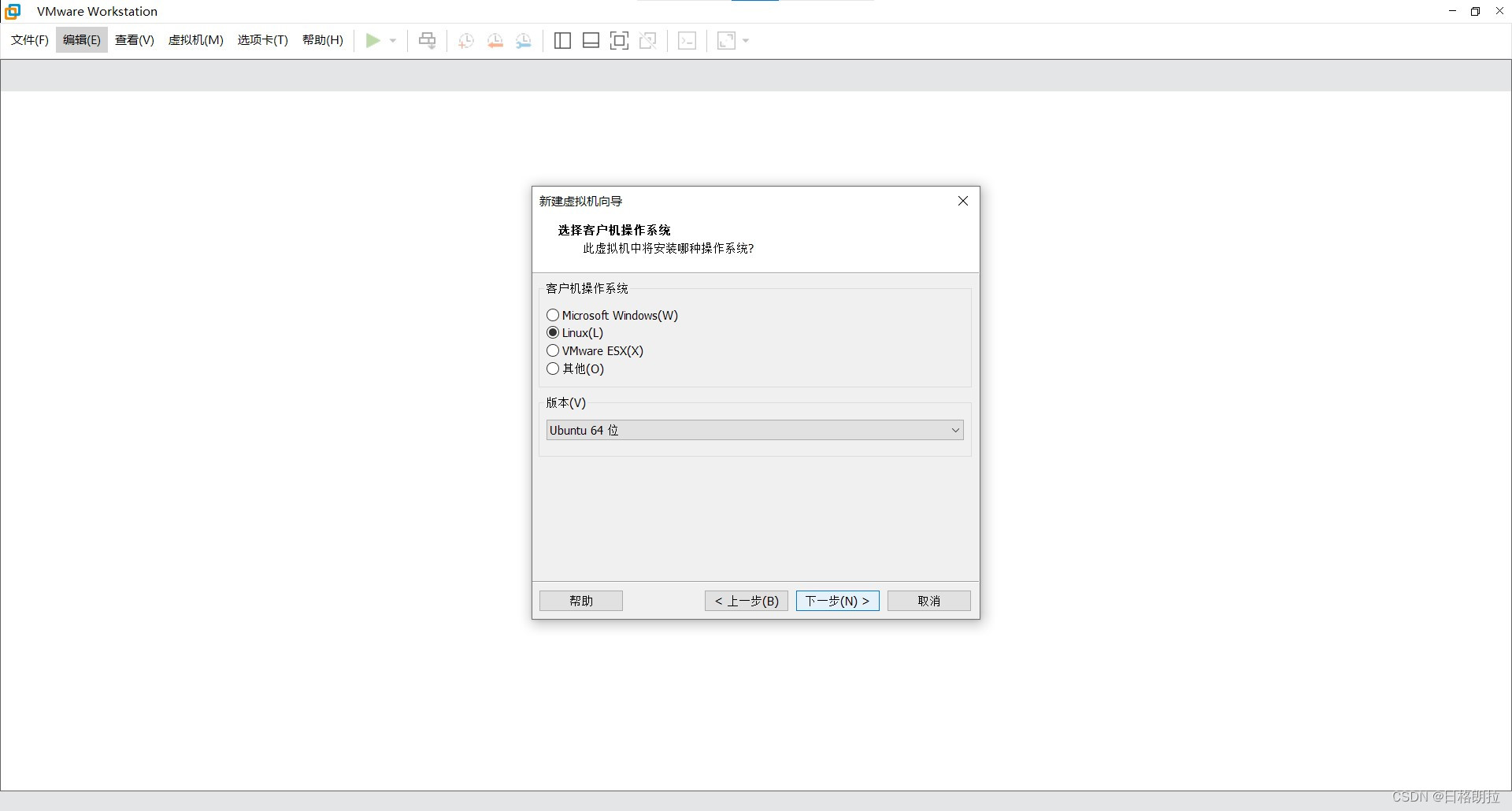Close the 新建虚拟机向导 dialog

click(962, 201)
